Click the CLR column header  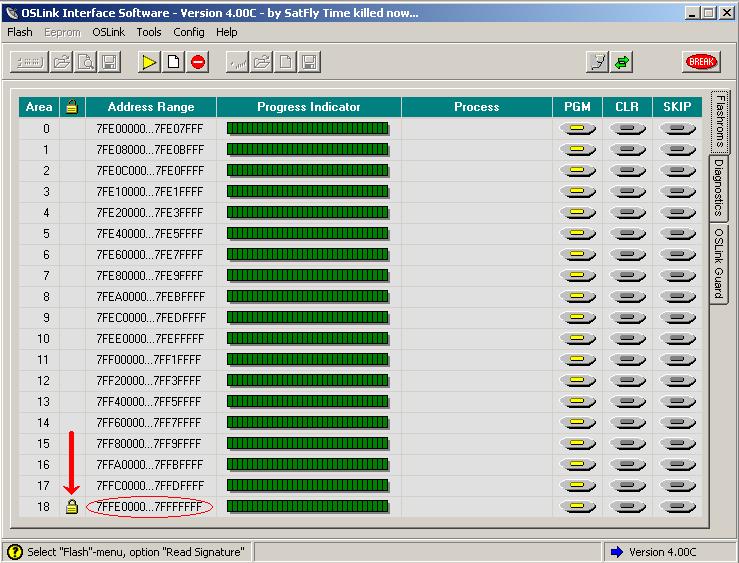627,107
